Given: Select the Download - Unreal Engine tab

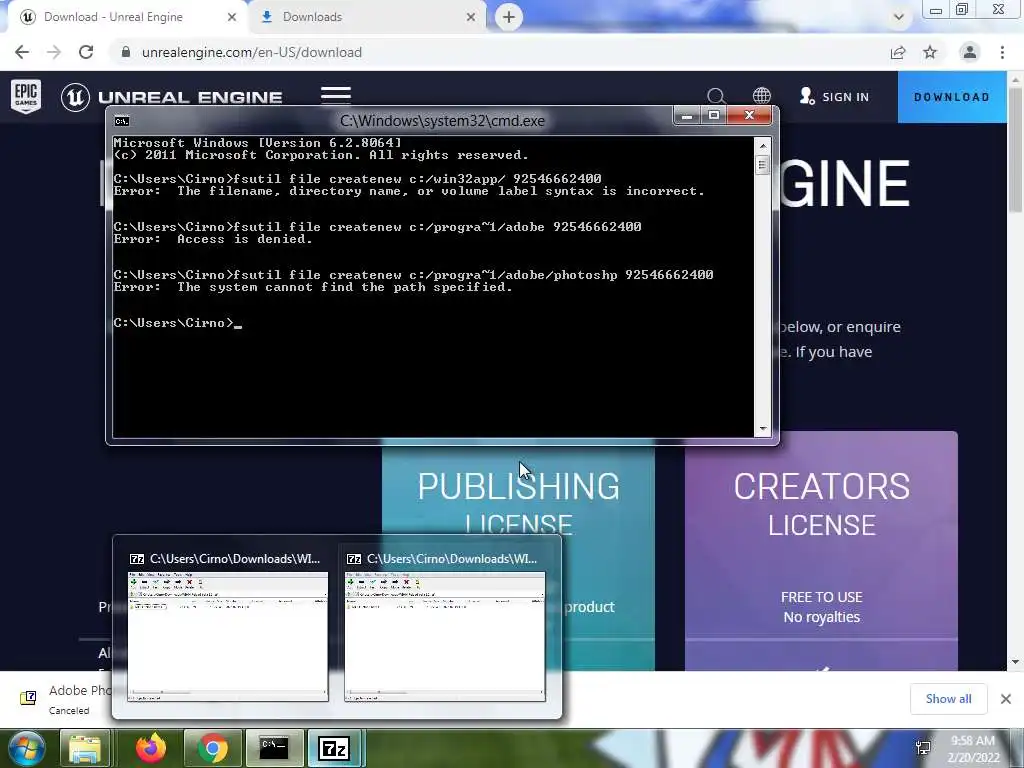Looking at the screenshot, I should coord(127,17).
